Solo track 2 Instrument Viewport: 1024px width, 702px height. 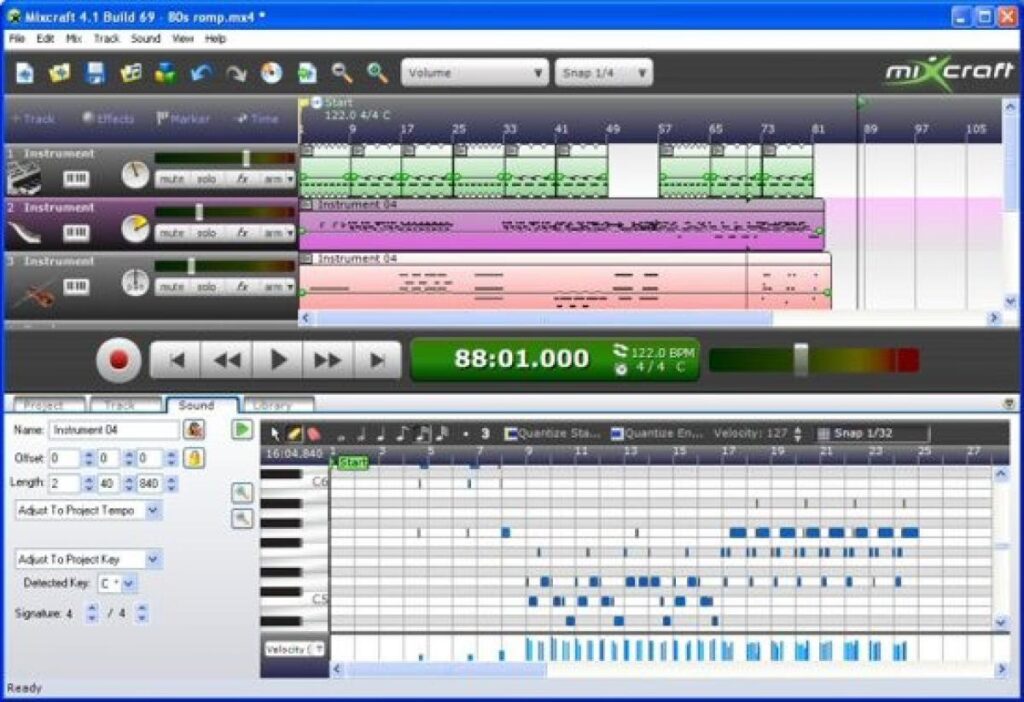[x=206, y=232]
